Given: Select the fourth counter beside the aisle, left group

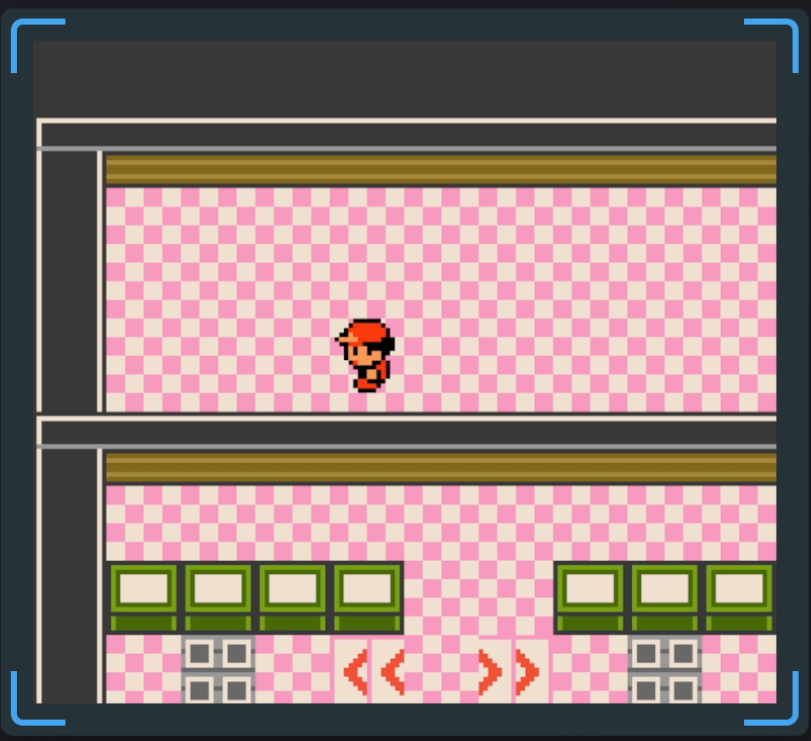Looking at the screenshot, I should [x=367, y=597].
